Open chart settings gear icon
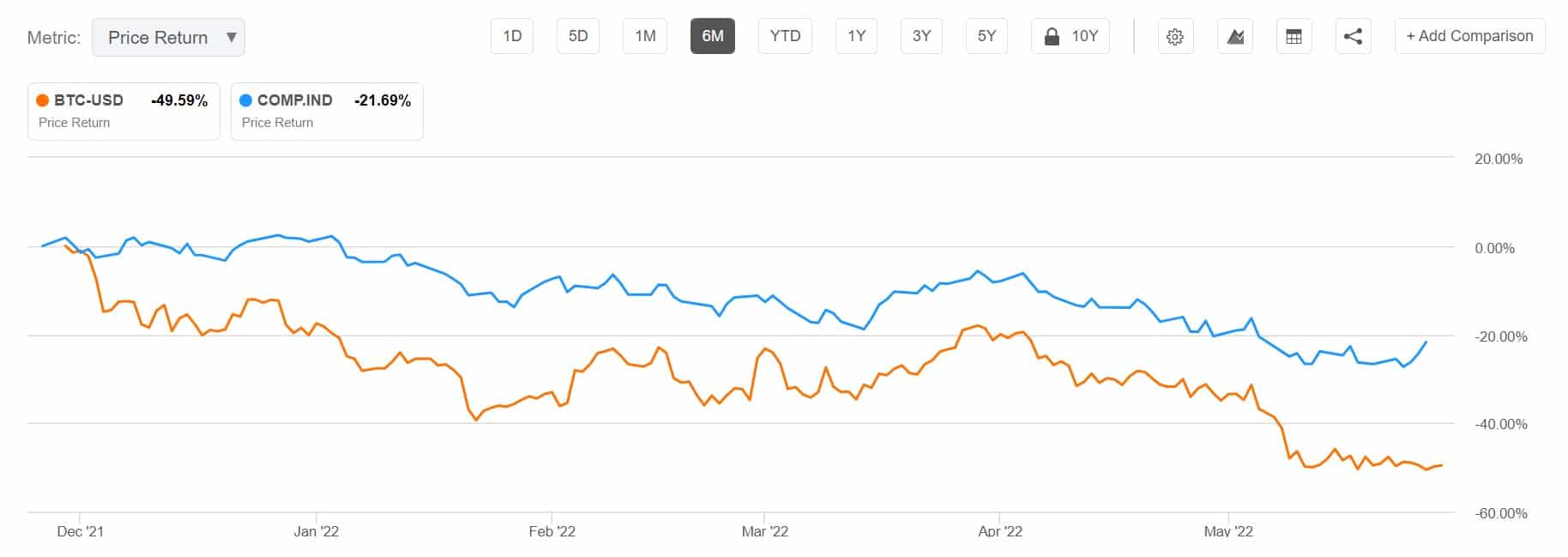The image size is (1568, 557). click(1175, 37)
